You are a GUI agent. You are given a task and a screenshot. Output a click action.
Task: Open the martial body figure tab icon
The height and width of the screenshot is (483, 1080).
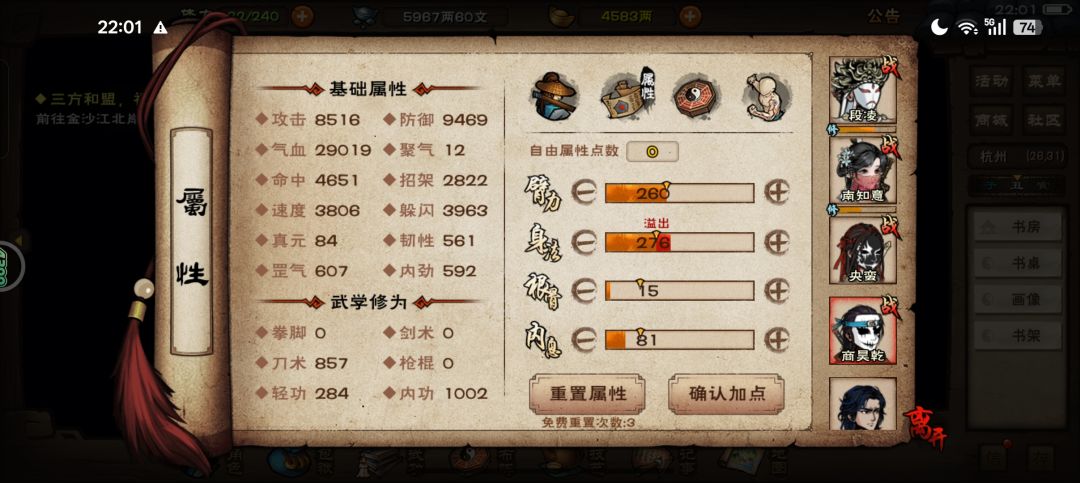tap(767, 96)
